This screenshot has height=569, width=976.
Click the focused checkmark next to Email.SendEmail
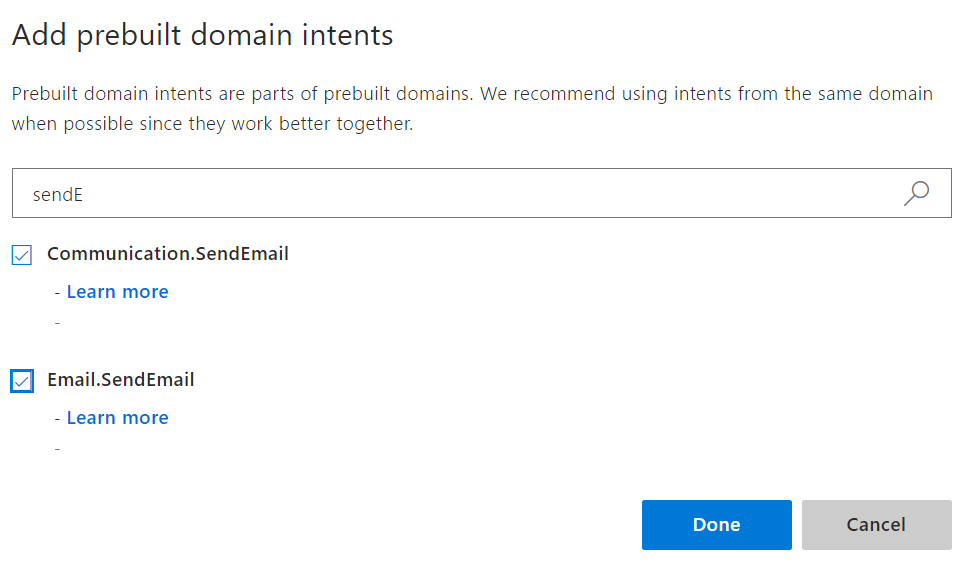pyautogui.click(x=22, y=381)
